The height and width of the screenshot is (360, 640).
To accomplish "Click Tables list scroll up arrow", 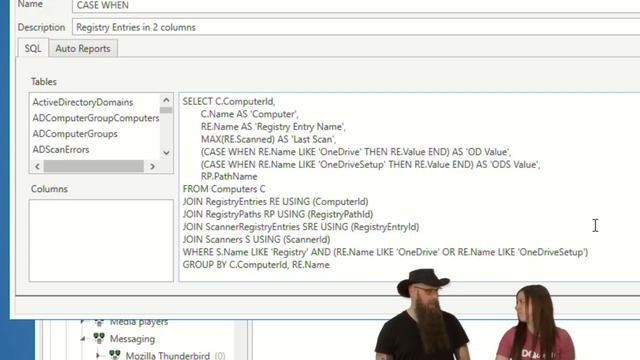I will (x=166, y=100).
